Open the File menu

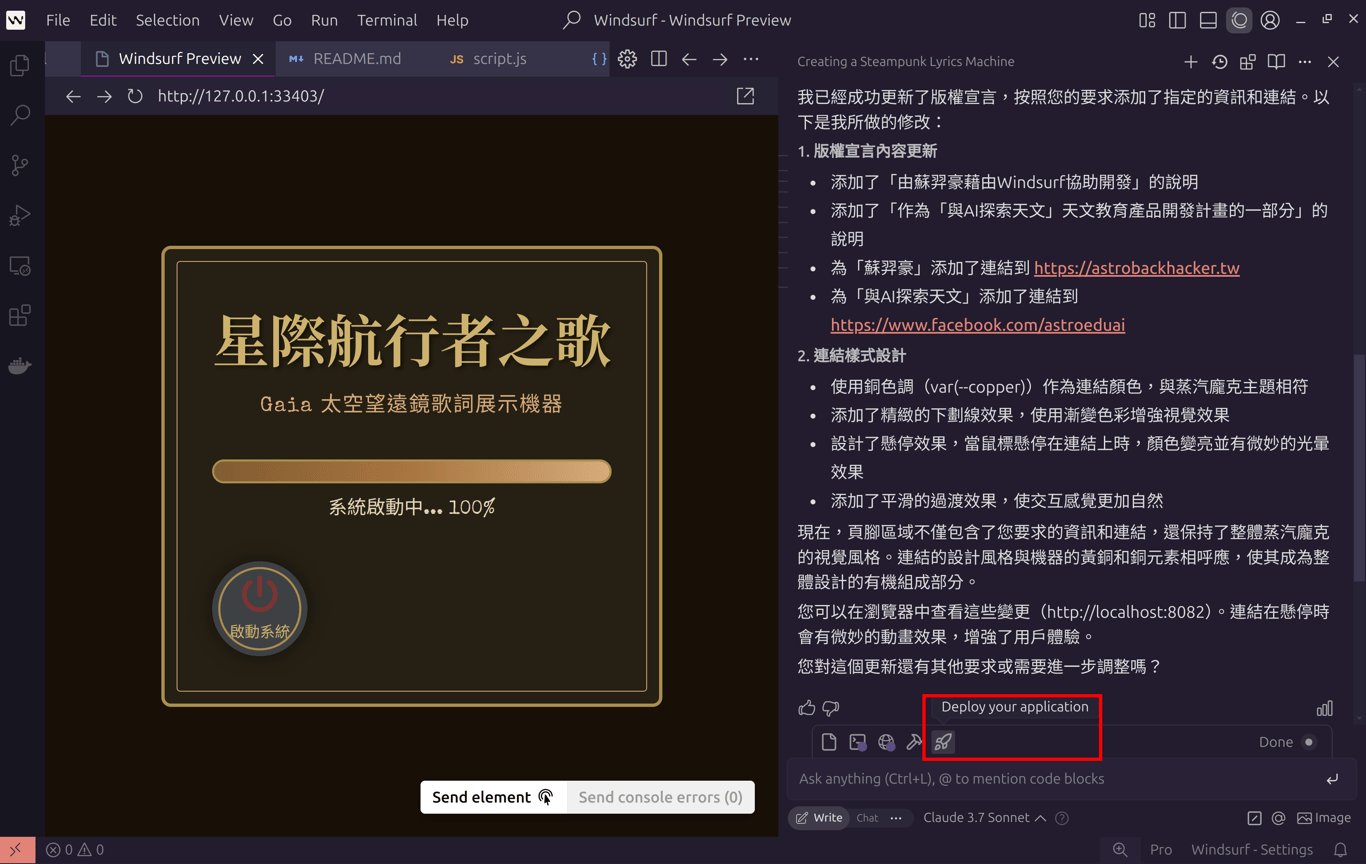pos(58,20)
